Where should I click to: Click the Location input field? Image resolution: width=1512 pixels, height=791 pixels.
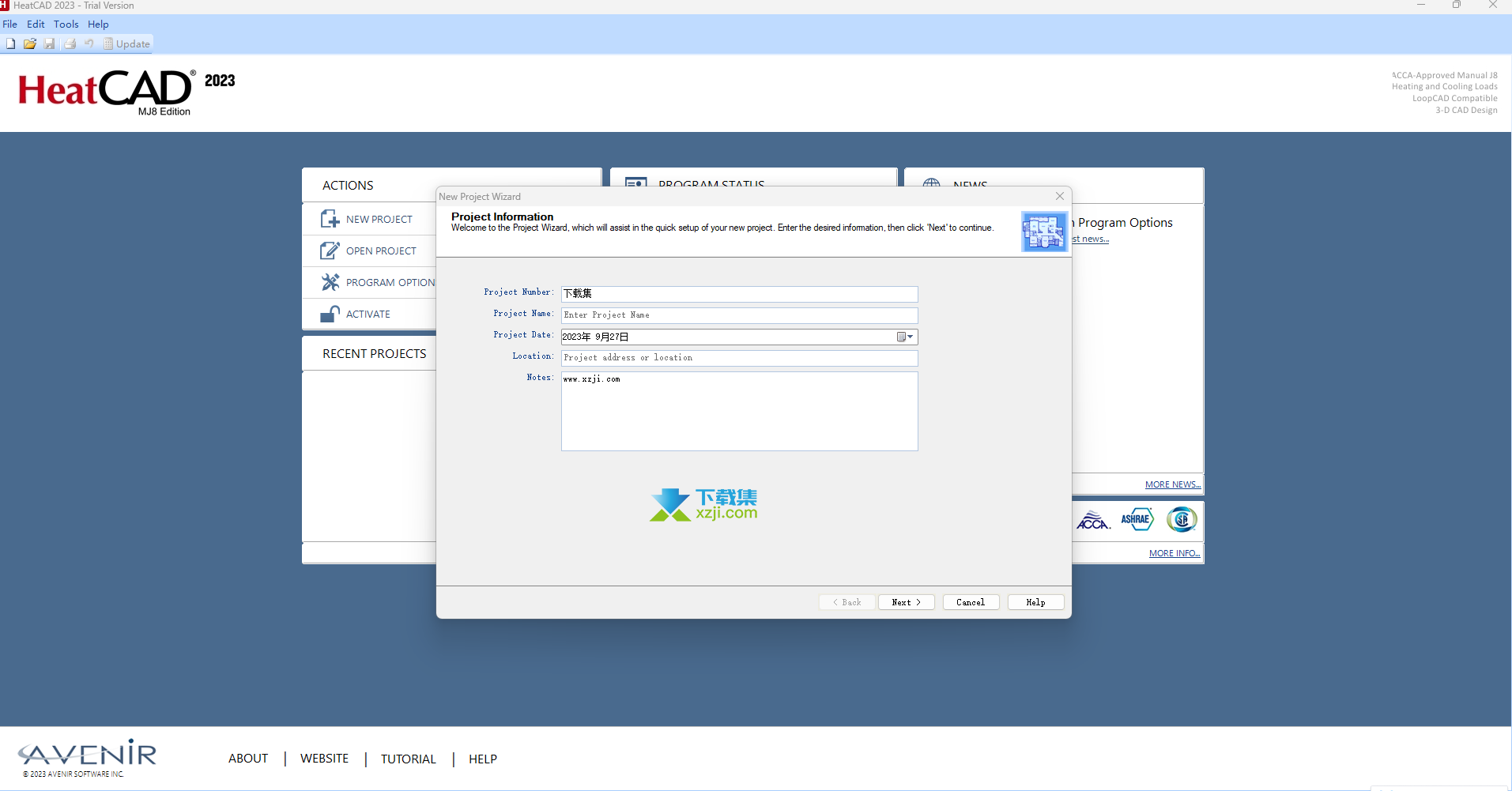[x=739, y=358]
